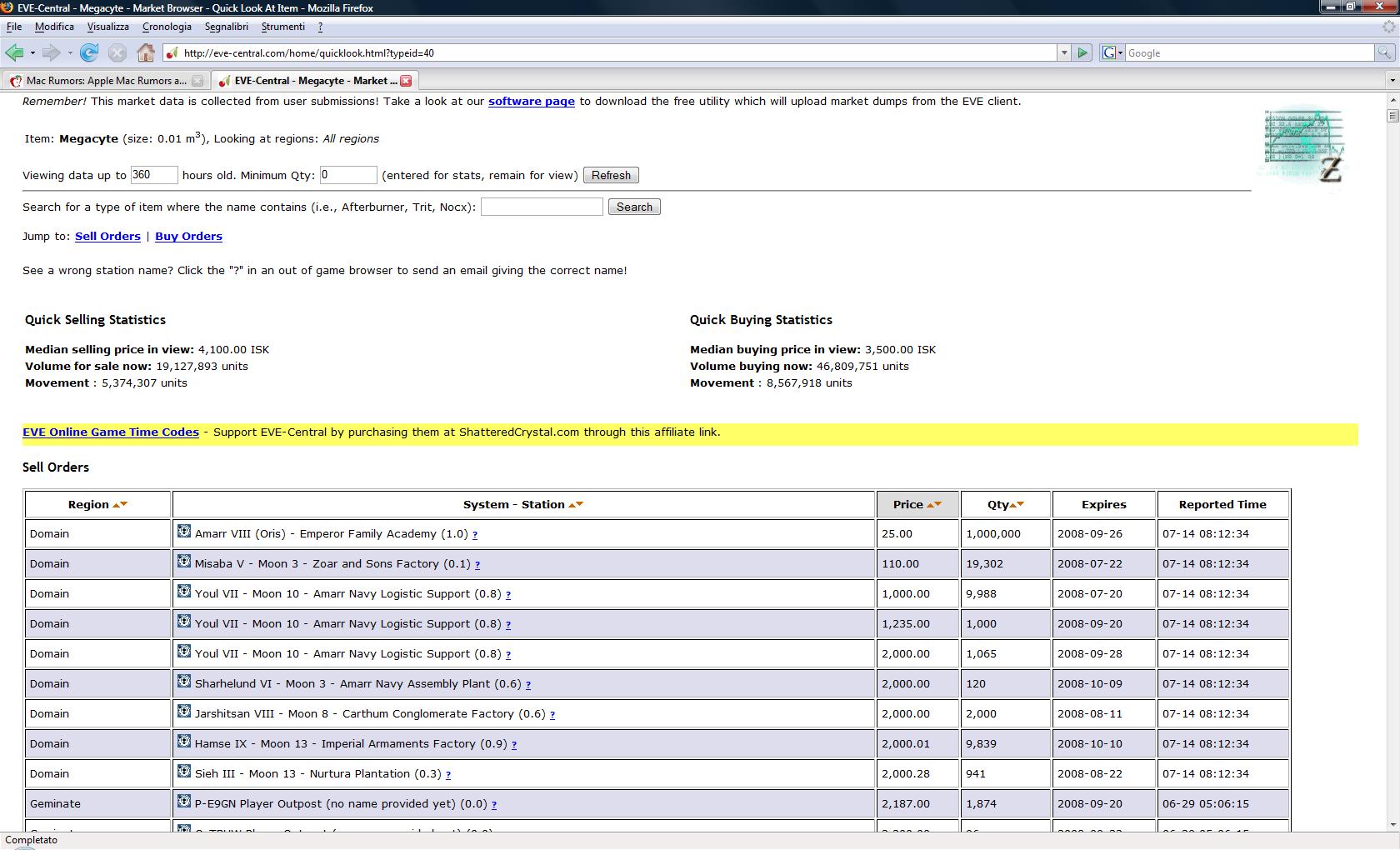
Task: Click the Refresh button
Action: click(x=611, y=175)
